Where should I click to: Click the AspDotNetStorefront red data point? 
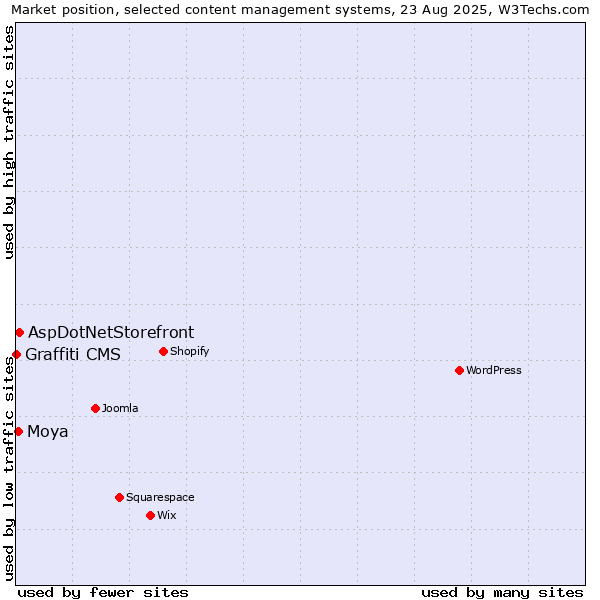(20, 333)
